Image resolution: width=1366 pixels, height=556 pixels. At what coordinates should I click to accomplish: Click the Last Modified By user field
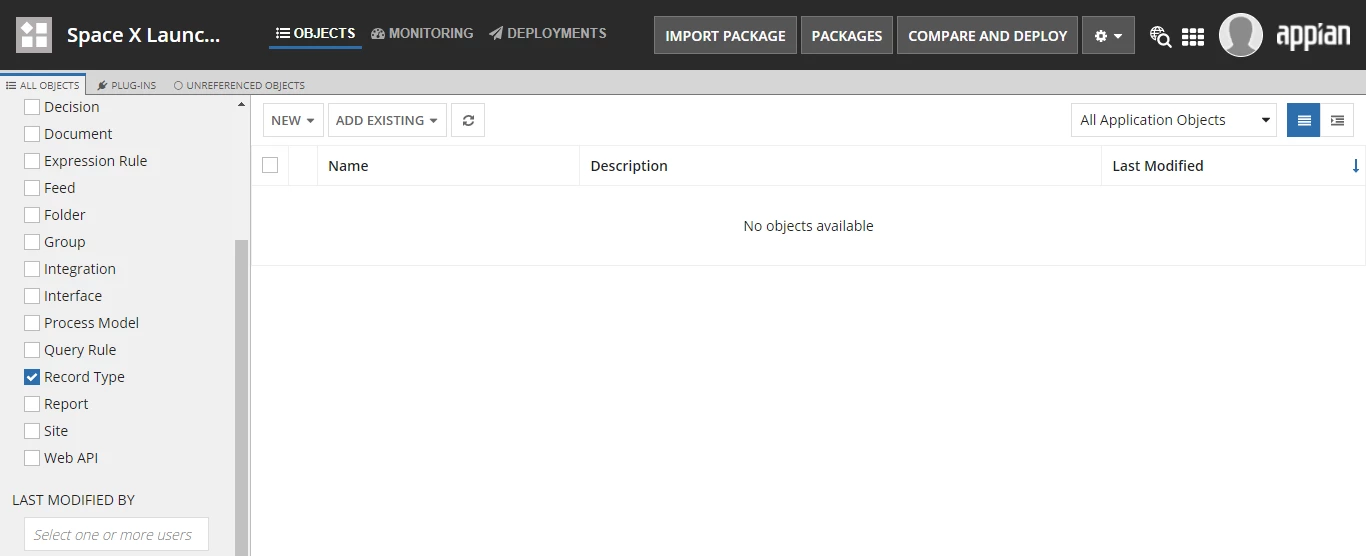116,534
